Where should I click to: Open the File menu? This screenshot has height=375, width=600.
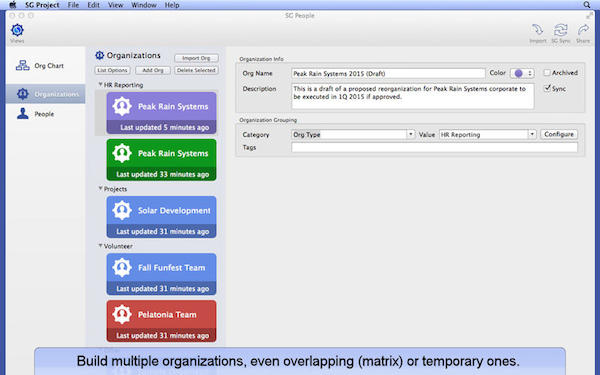pos(73,5)
